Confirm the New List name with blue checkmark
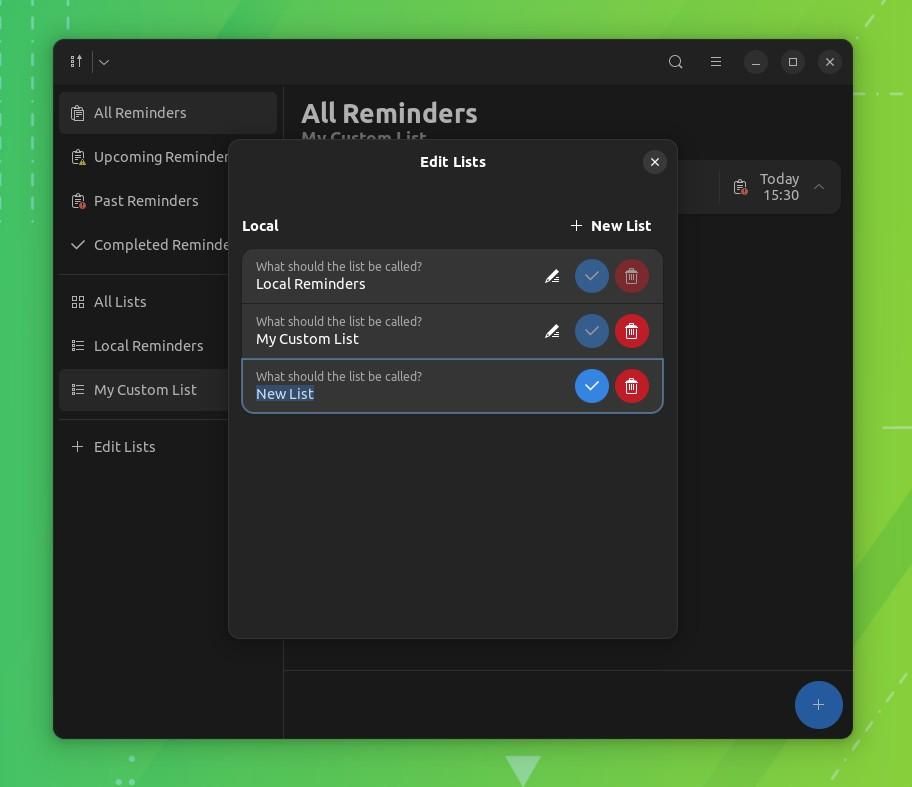Viewport: 912px width, 787px height. tap(591, 385)
